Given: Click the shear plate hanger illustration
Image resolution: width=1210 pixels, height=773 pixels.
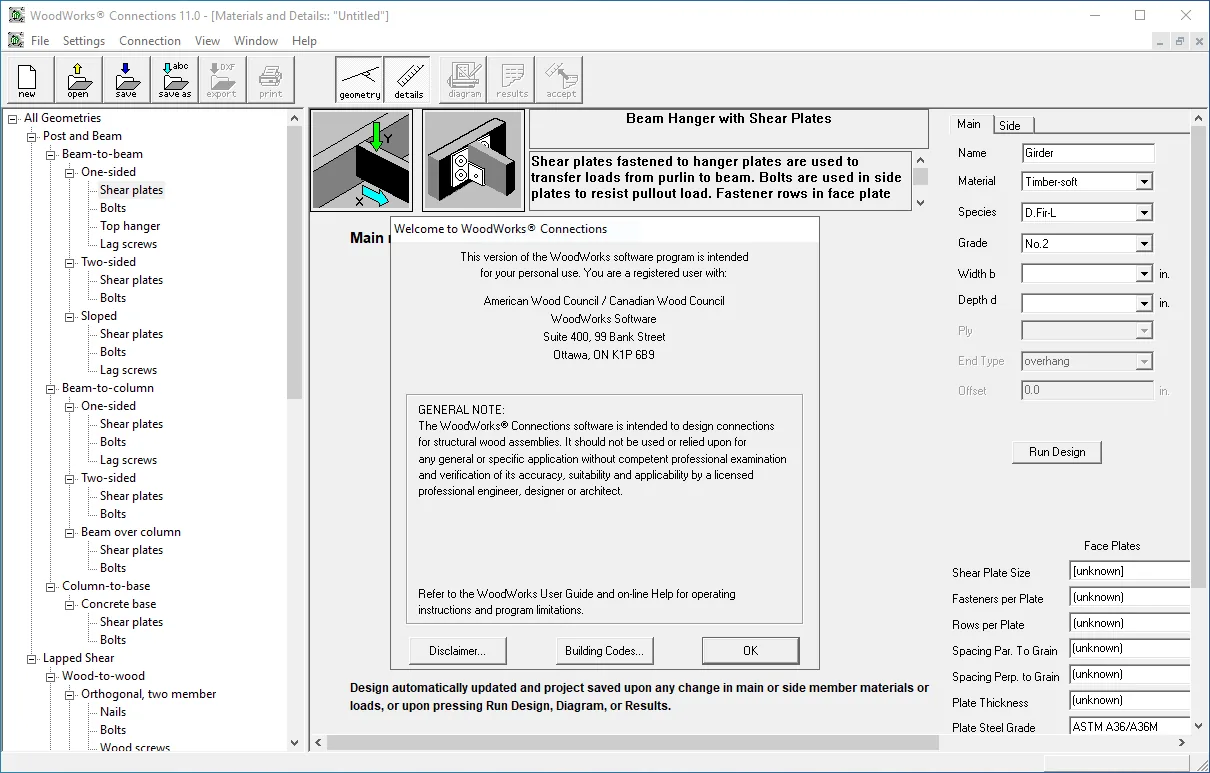Looking at the screenshot, I should pos(474,160).
